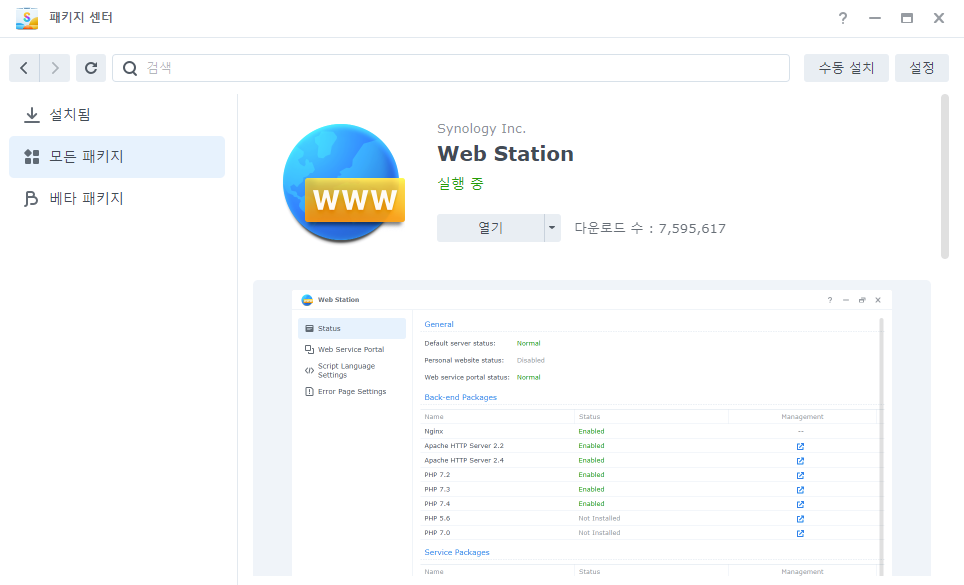Click the Web Station globe icon
Screen dimensions: 964x585
pos(344,183)
